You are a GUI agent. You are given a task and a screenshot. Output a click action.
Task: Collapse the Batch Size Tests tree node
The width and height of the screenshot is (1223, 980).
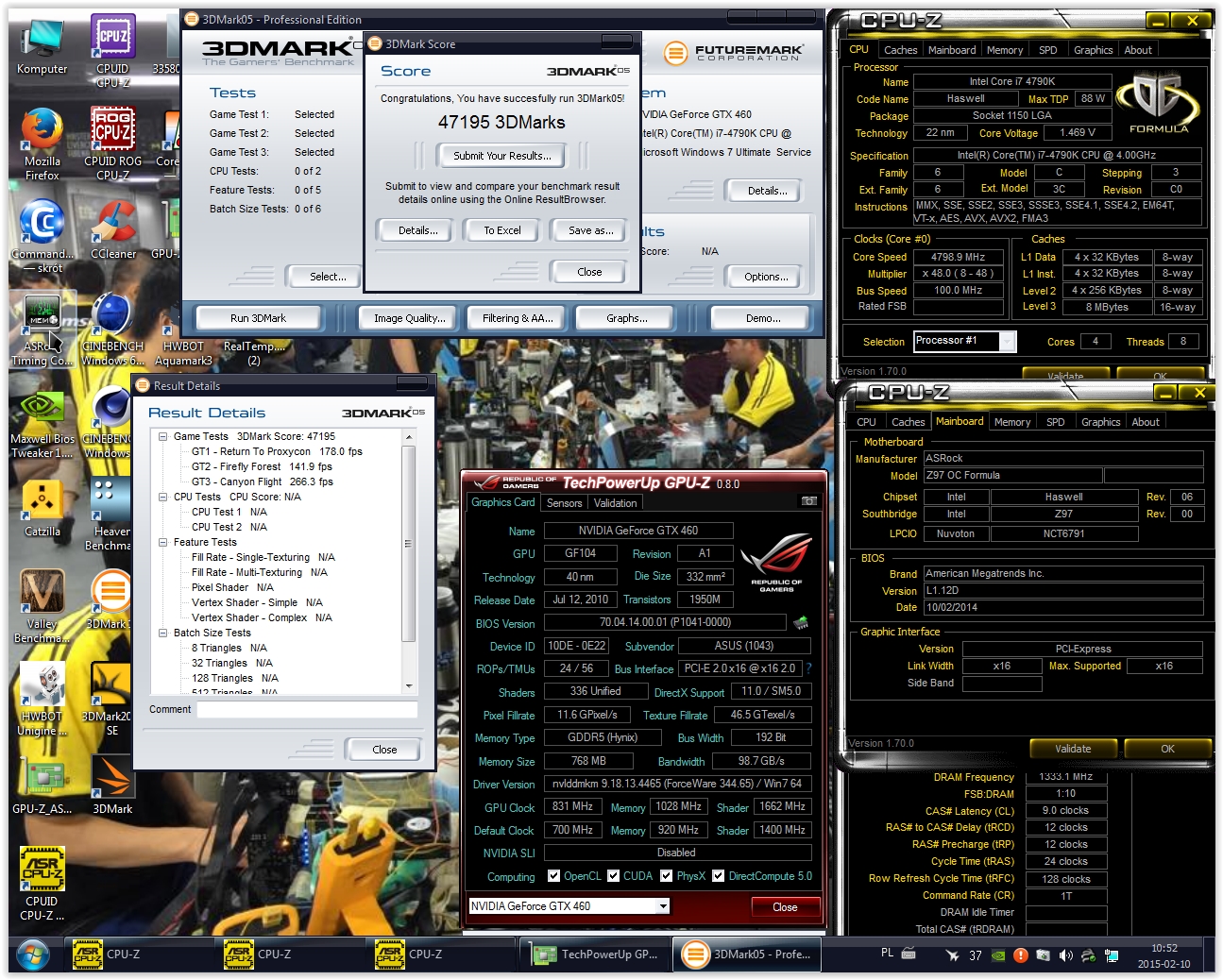[x=163, y=633]
